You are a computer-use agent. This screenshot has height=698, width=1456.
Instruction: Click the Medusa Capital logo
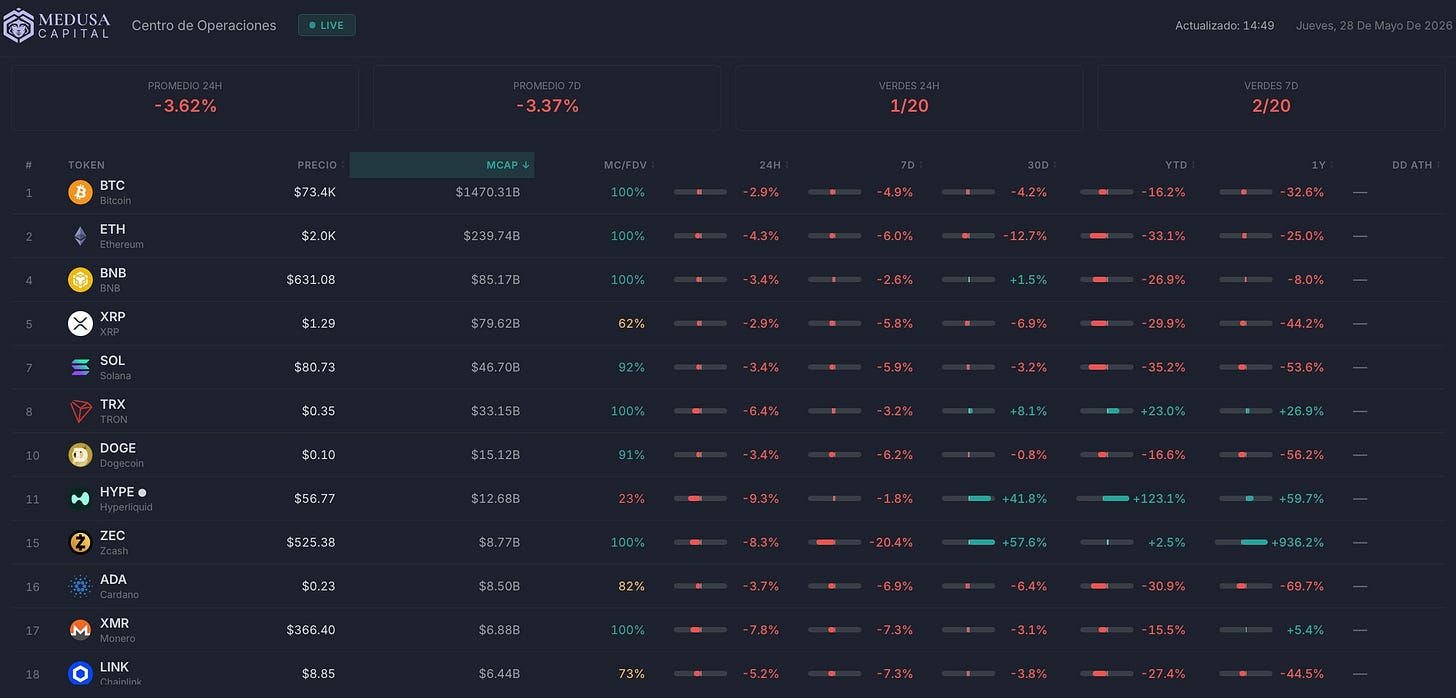(58, 25)
